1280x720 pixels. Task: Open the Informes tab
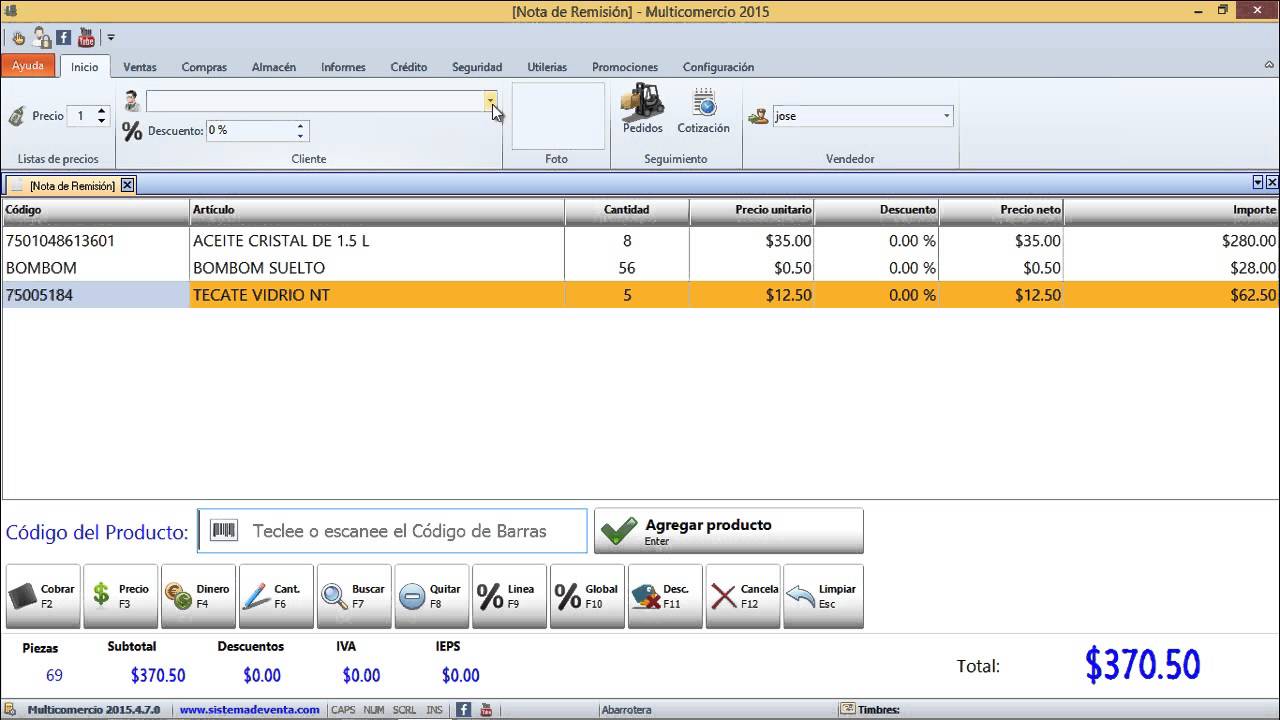tap(343, 67)
